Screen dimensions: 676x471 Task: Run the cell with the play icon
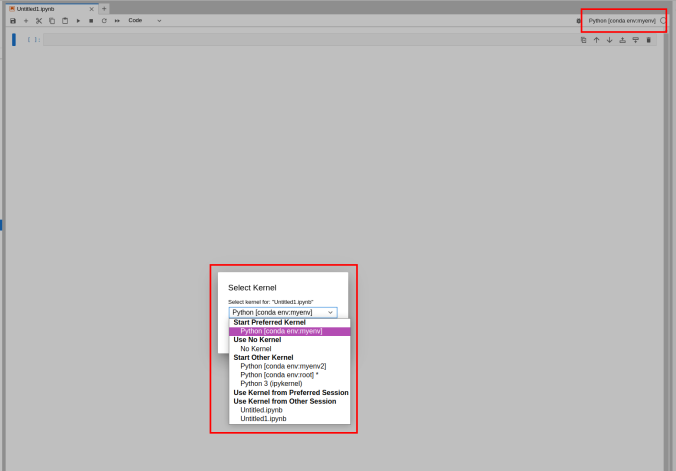(78, 20)
